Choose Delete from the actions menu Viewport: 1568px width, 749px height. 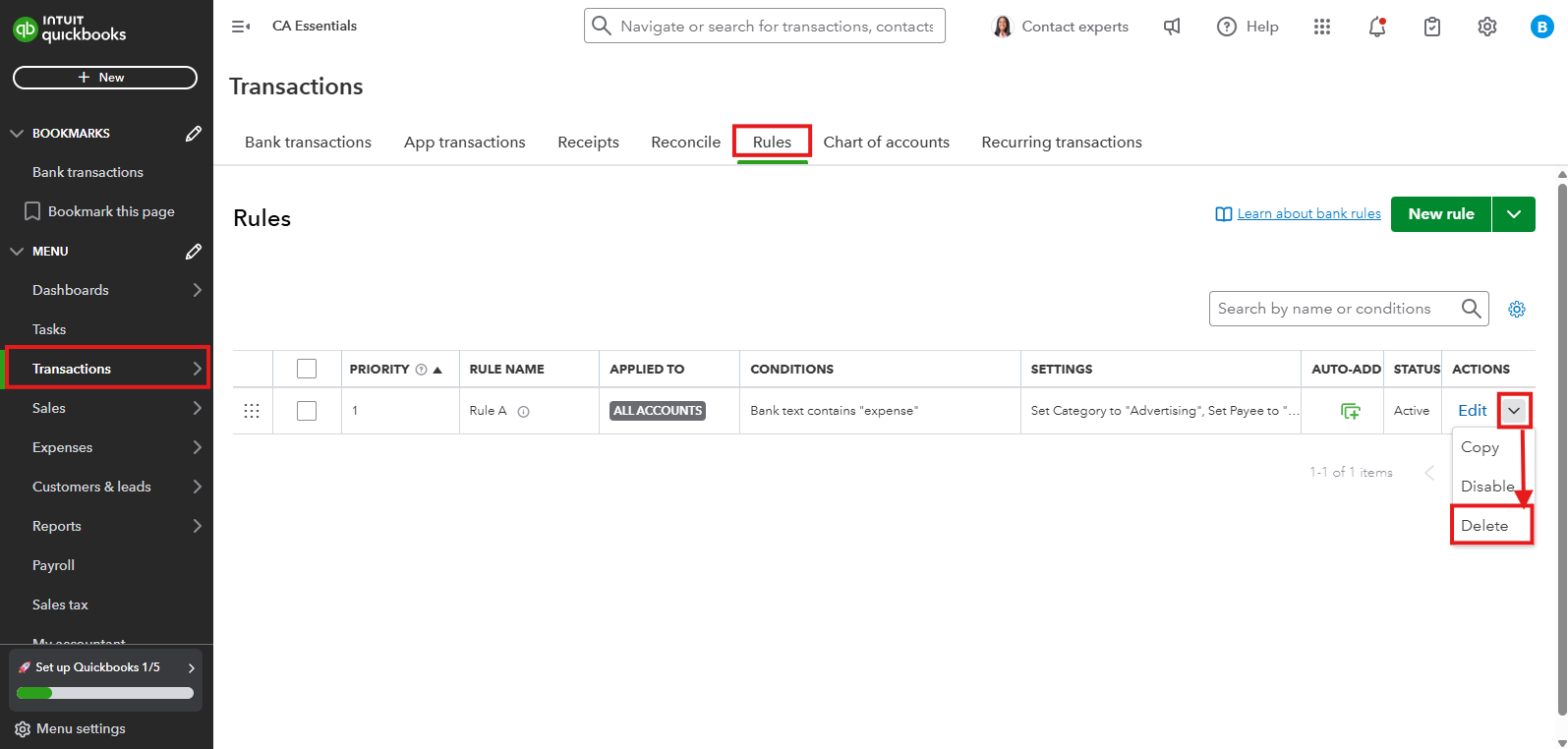click(x=1484, y=526)
